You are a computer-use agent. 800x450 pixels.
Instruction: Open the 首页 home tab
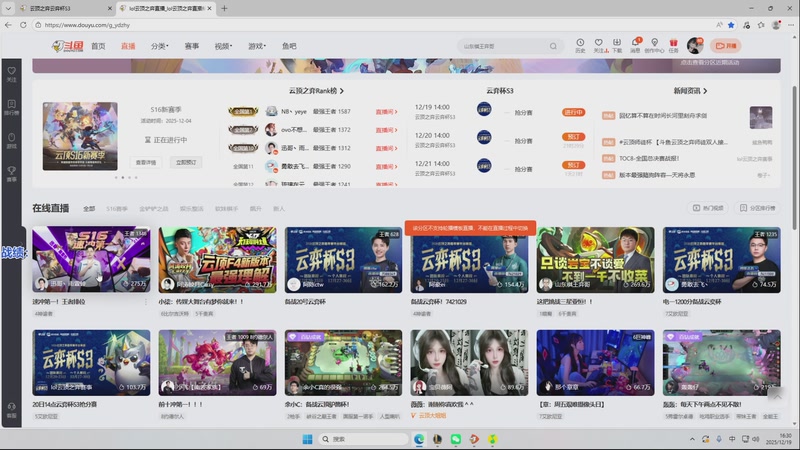(98, 46)
